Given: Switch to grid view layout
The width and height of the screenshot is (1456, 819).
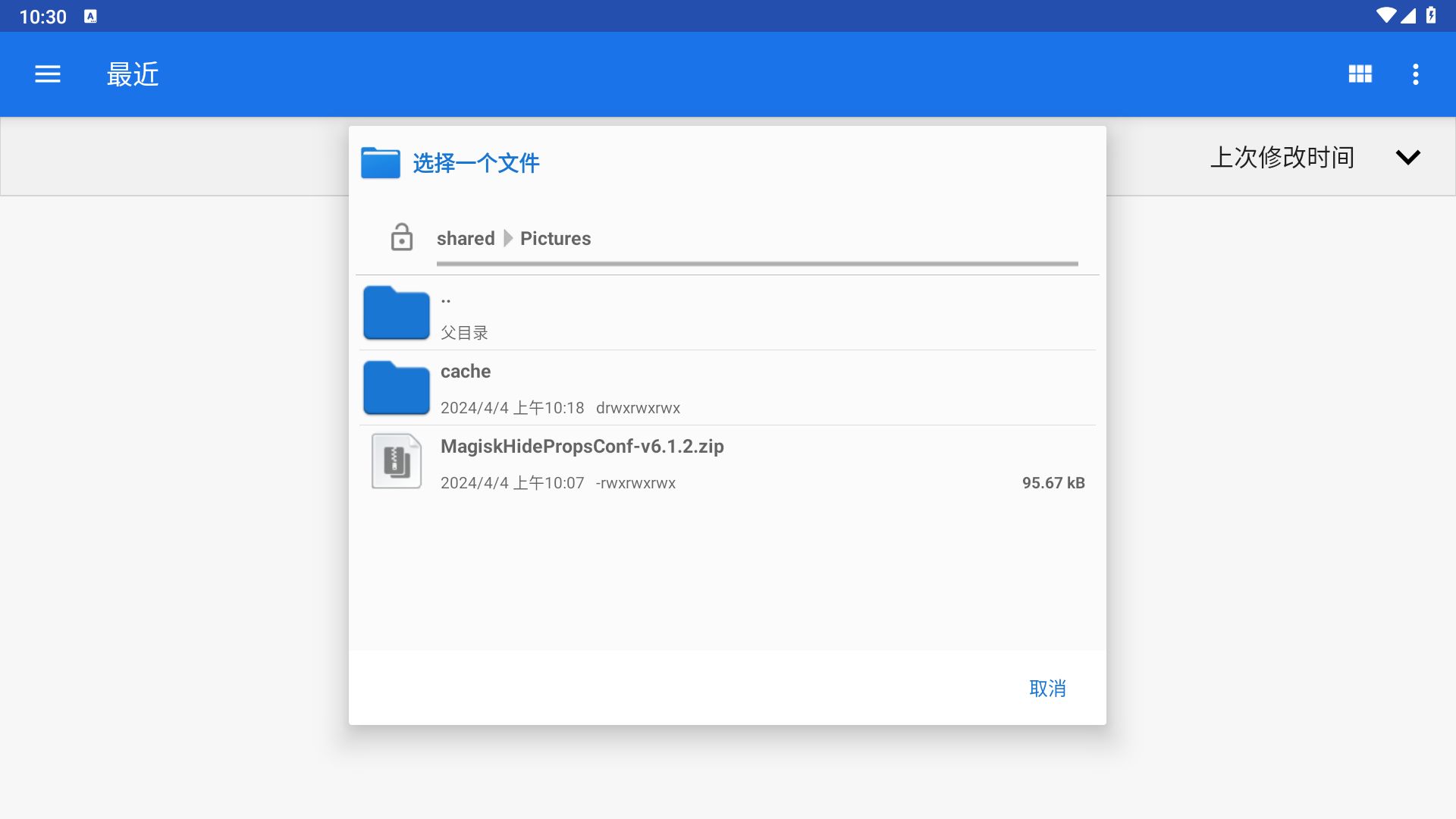Looking at the screenshot, I should [x=1360, y=74].
